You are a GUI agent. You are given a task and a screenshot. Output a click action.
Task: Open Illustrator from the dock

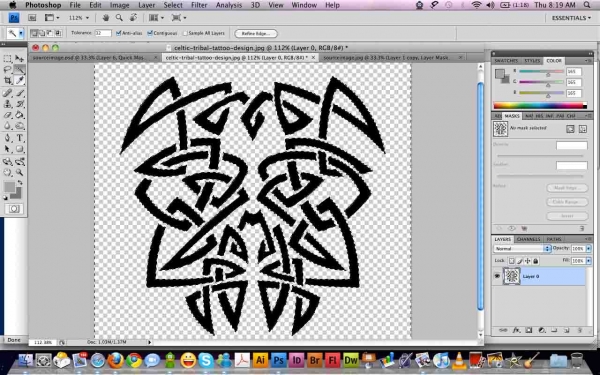(x=260, y=360)
